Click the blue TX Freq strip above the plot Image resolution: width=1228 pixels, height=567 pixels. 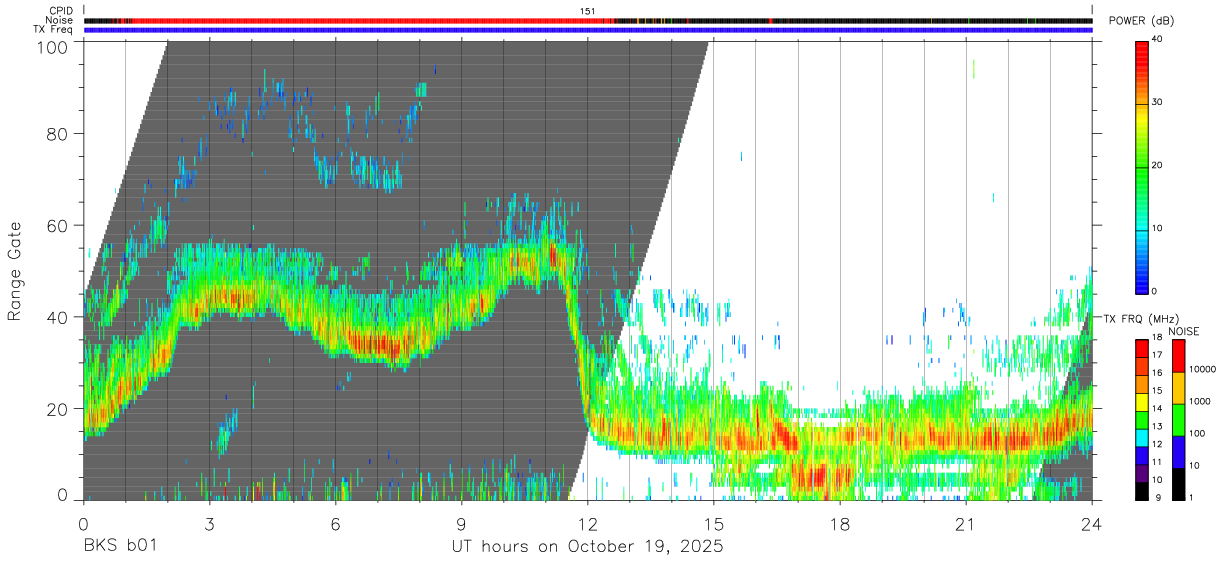(x=588, y=30)
